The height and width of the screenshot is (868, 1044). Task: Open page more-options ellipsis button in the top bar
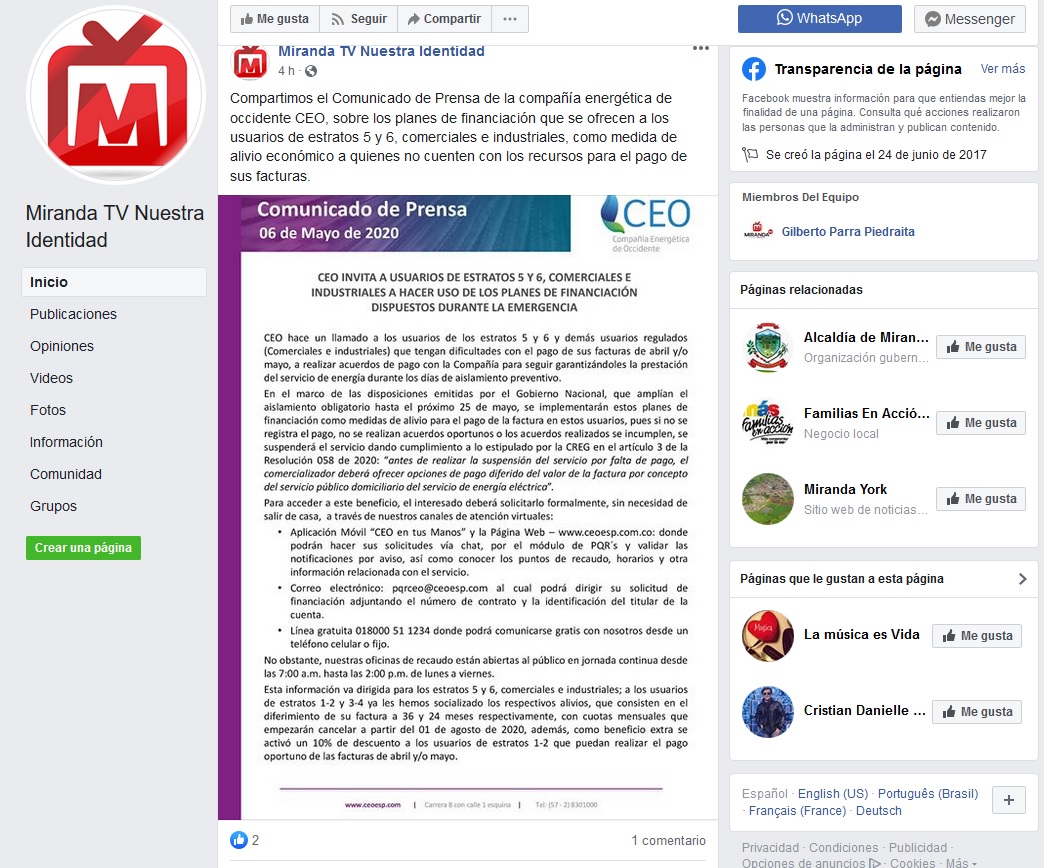[510, 19]
